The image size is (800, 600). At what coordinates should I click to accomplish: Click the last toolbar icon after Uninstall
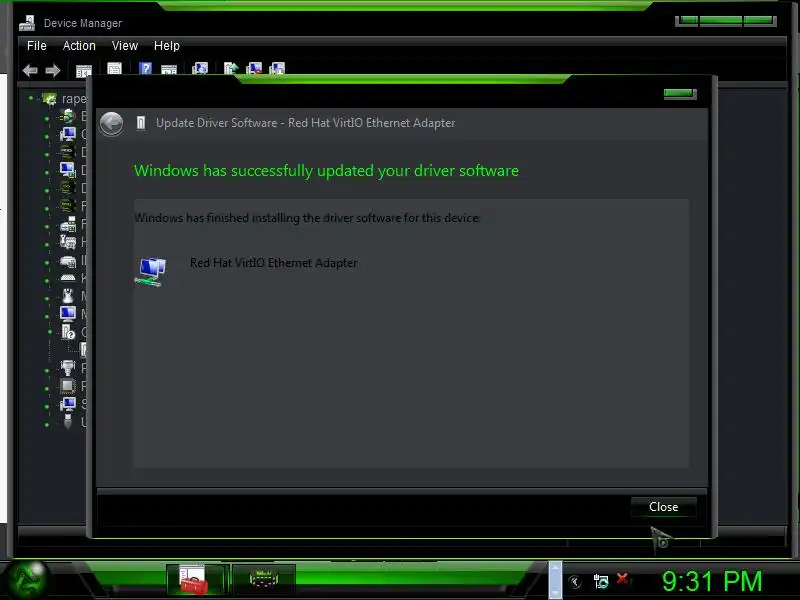pyautogui.click(x=277, y=68)
